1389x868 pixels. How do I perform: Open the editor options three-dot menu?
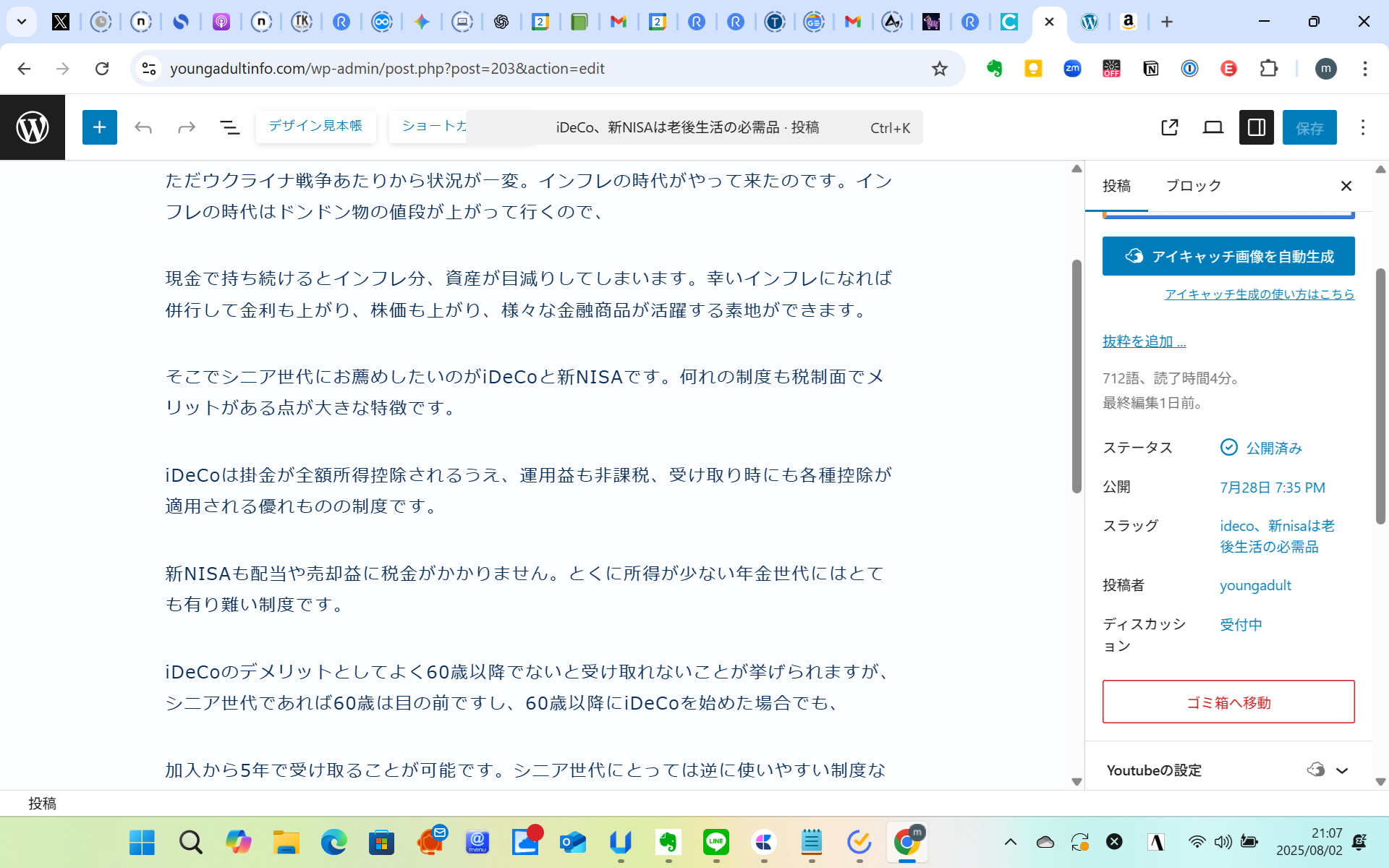pos(1363,127)
